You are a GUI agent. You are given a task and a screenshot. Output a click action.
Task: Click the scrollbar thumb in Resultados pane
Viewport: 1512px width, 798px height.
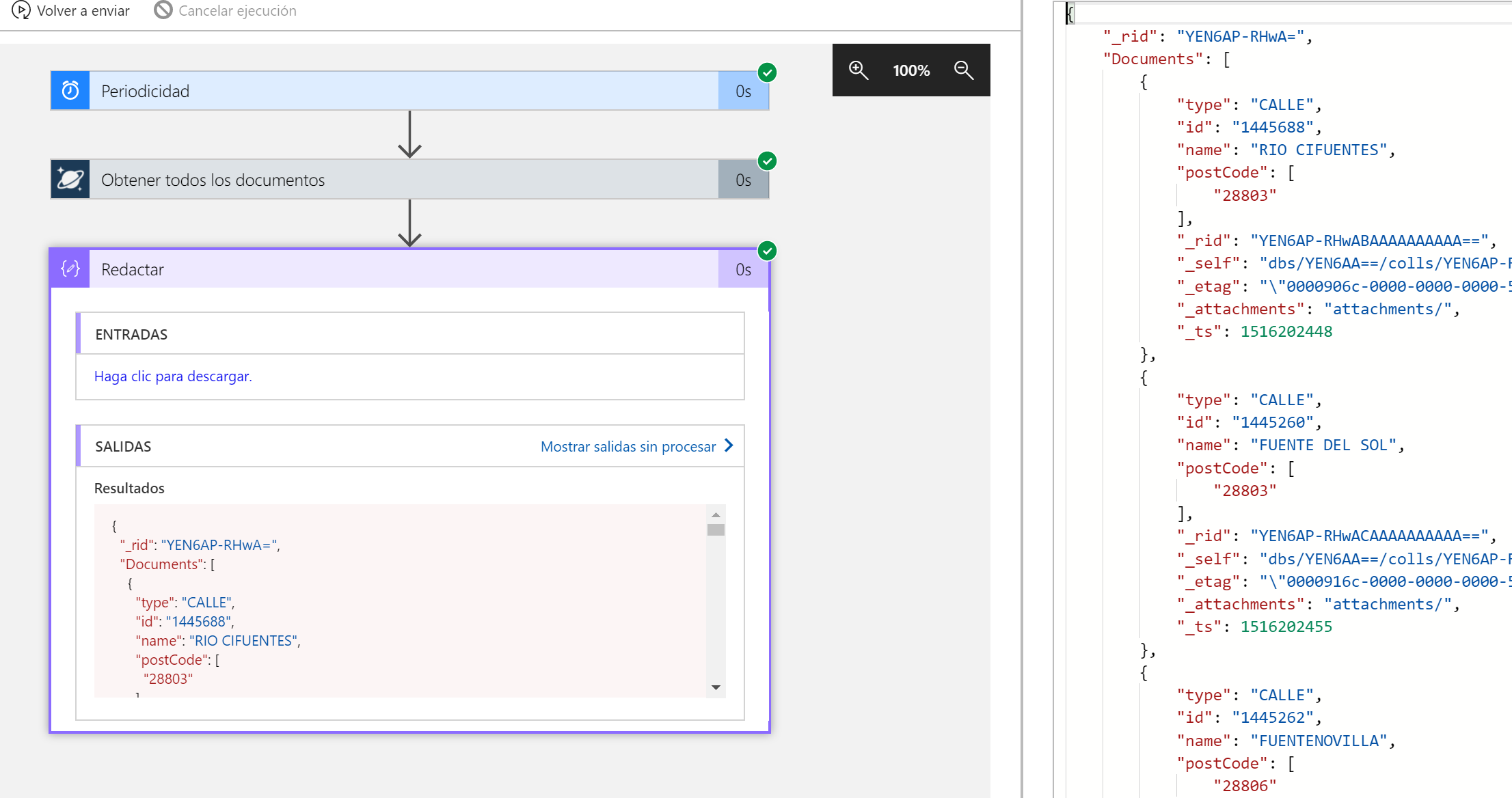pos(716,528)
